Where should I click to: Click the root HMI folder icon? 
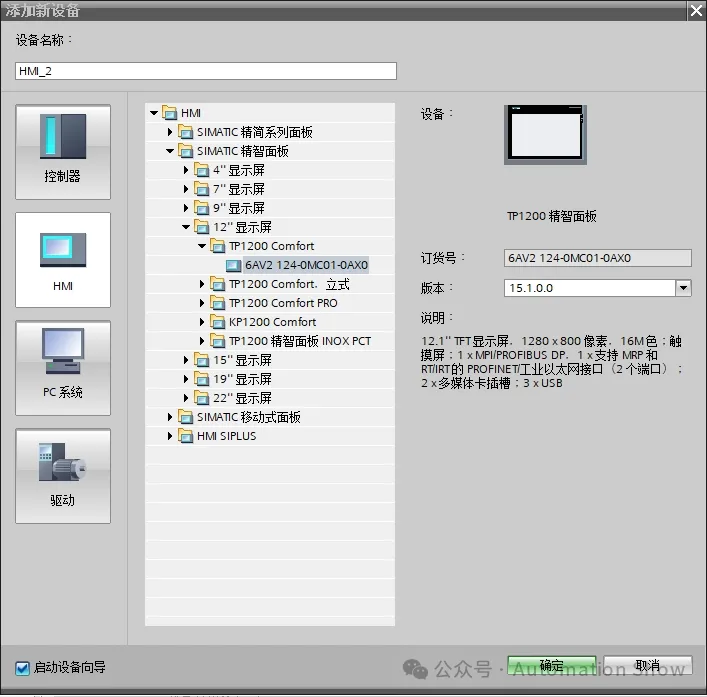tap(170, 113)
